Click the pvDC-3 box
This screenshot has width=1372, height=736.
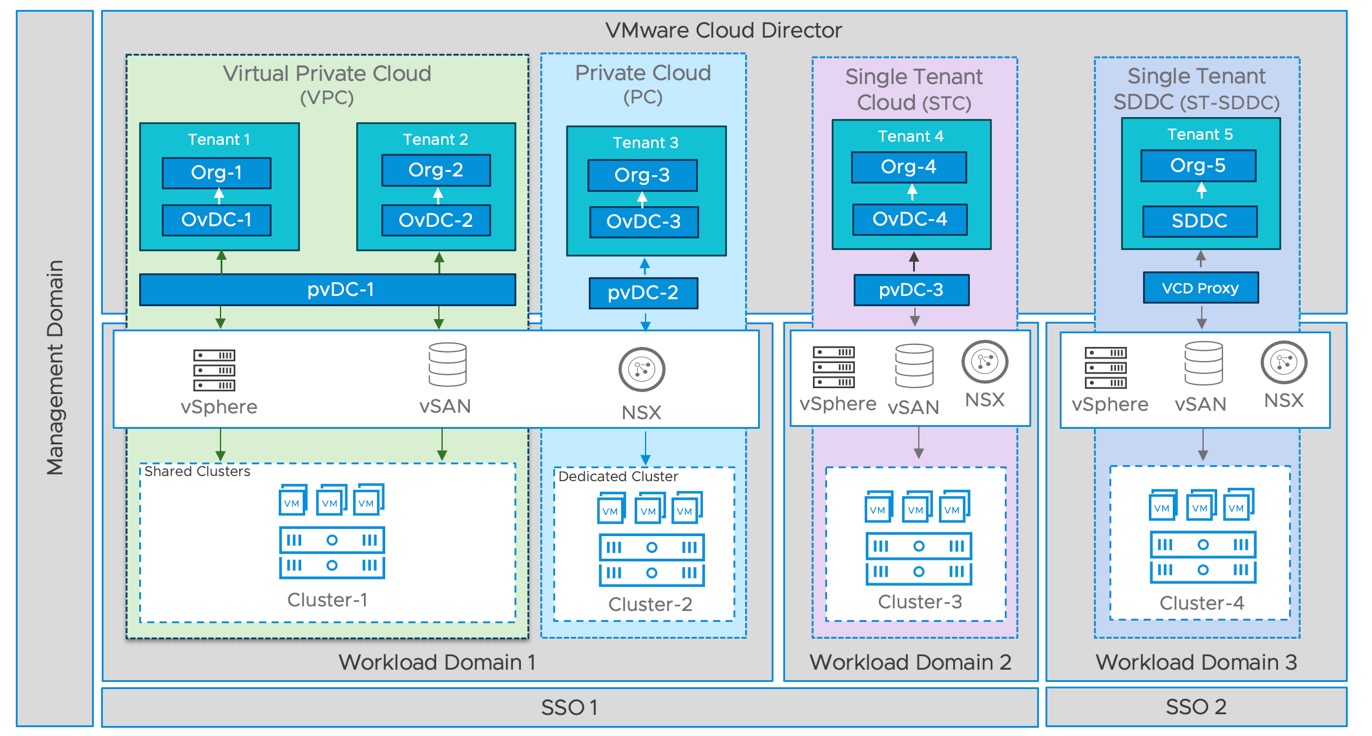(912, 290)
